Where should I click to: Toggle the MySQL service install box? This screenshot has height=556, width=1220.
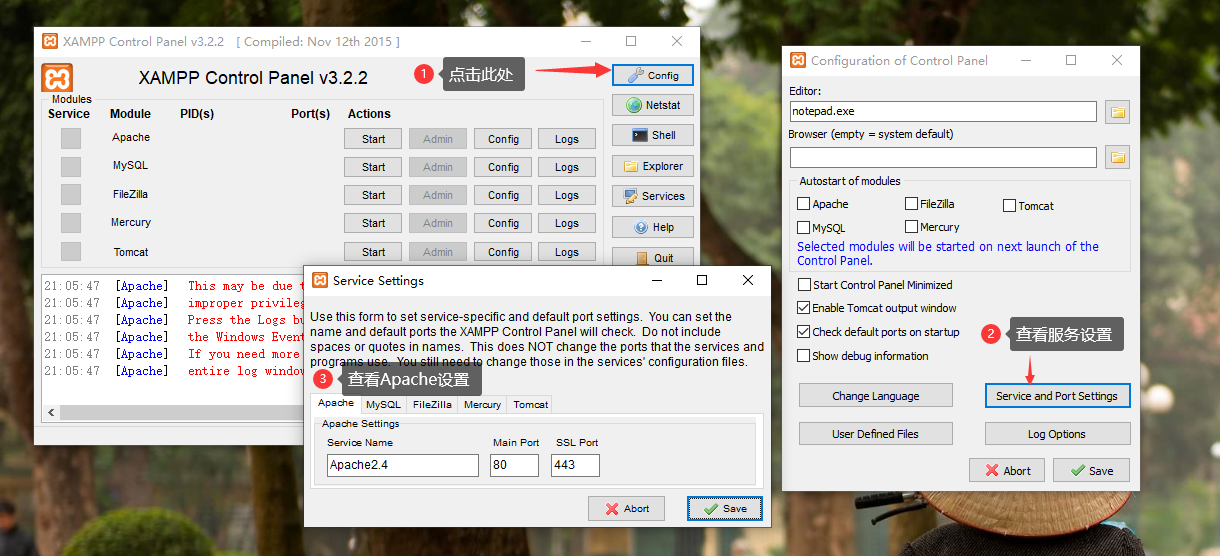pyautogui.click(x=70, y=166)
